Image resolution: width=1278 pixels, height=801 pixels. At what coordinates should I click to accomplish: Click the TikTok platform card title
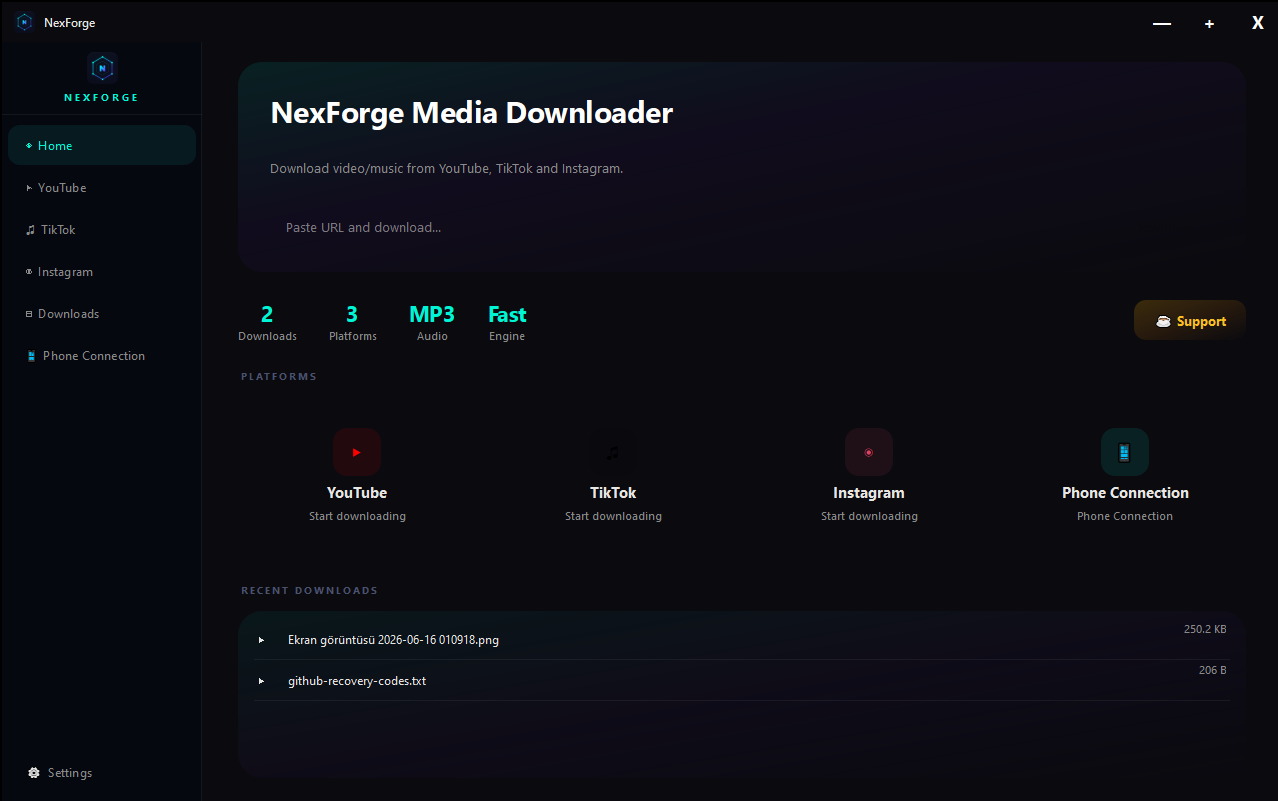click(x=613, y=493)
